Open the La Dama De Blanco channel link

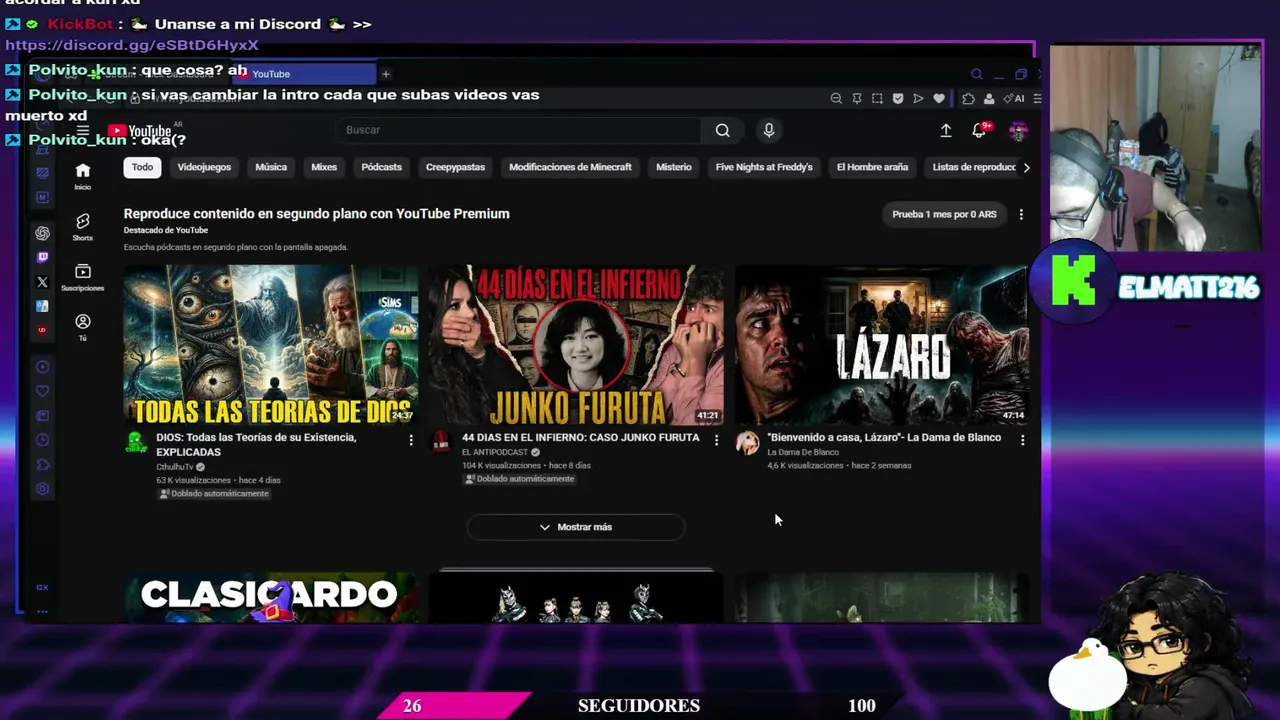[803, 452]
